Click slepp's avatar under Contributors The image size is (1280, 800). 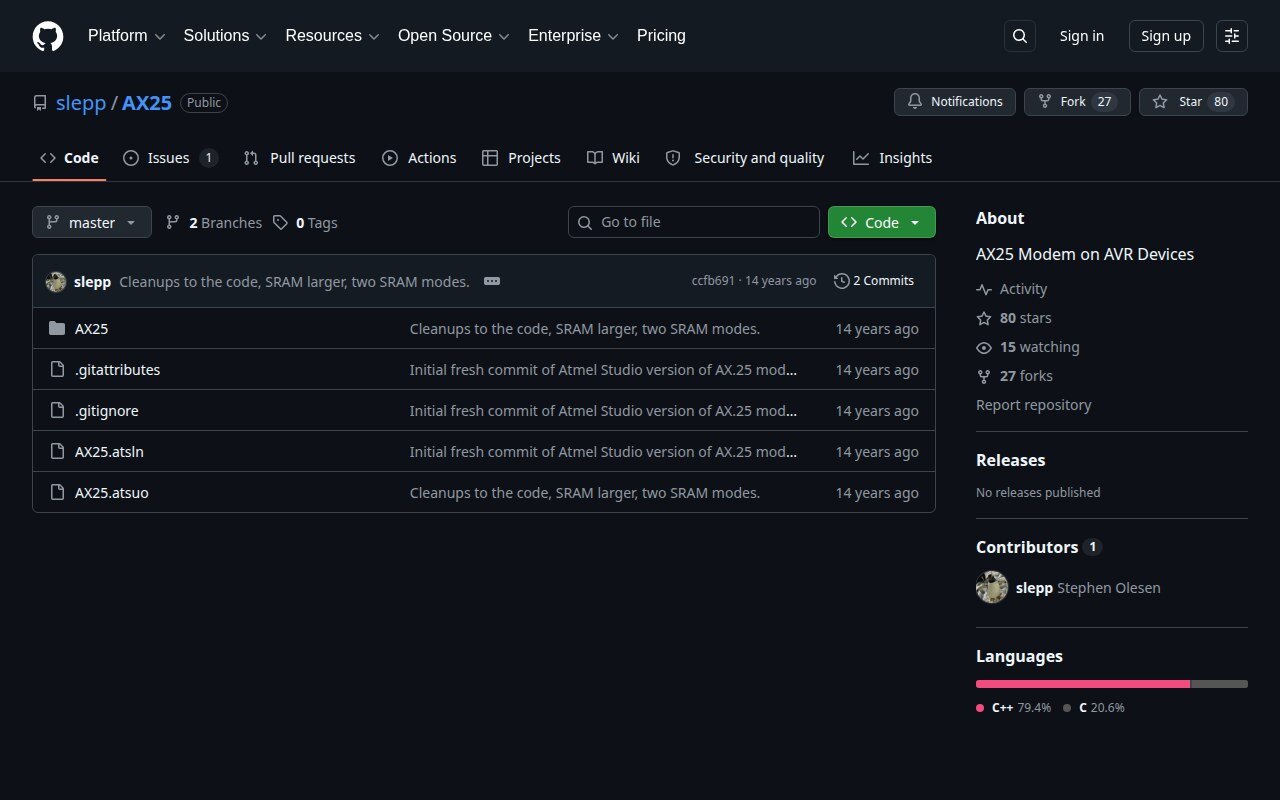[x=992, y=587]
